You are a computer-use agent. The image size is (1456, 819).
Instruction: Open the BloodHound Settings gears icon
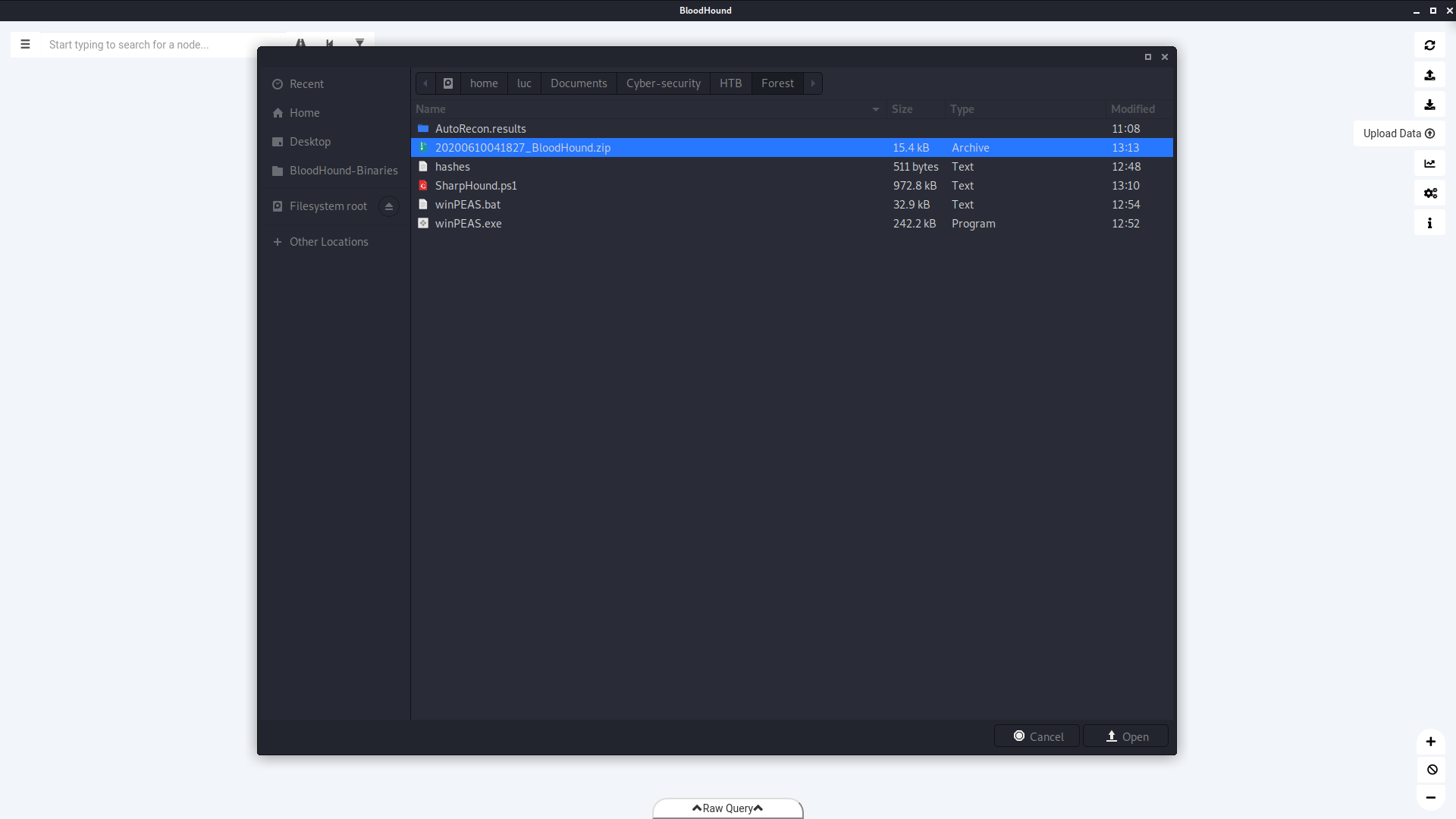1429,193
